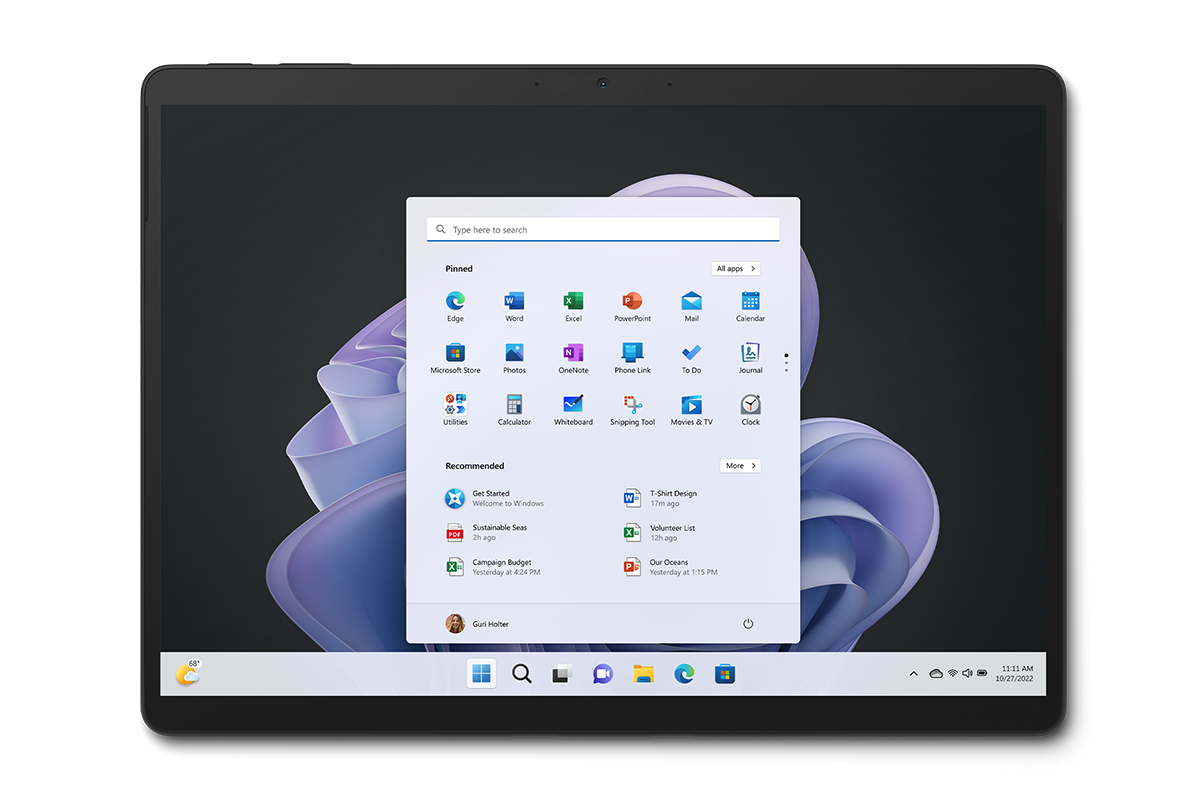Open the Whiteboard app
The image size is (1200, 800).
click(x=573, y=405)
